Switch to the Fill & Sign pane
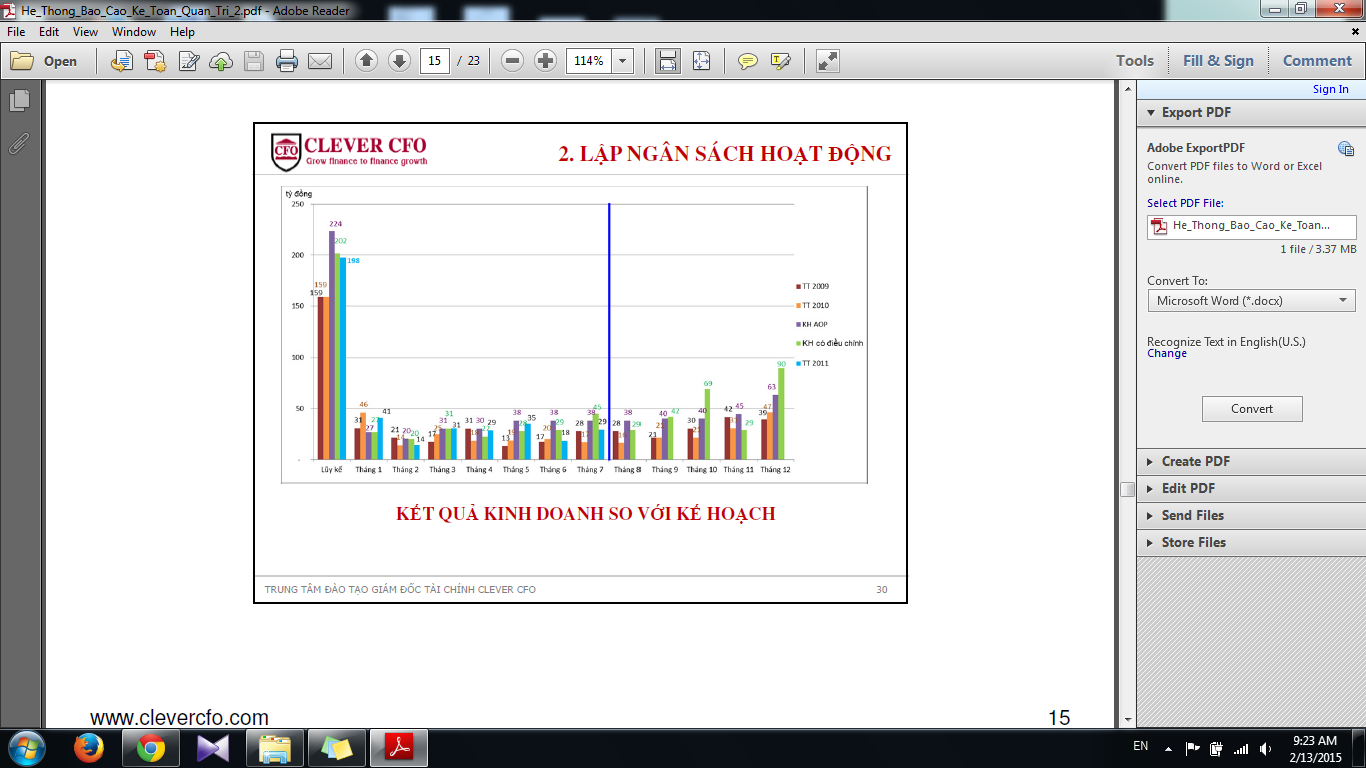Image resolution: width=1366 pixels, height=768 pixels. click(x=1217, y=61)
